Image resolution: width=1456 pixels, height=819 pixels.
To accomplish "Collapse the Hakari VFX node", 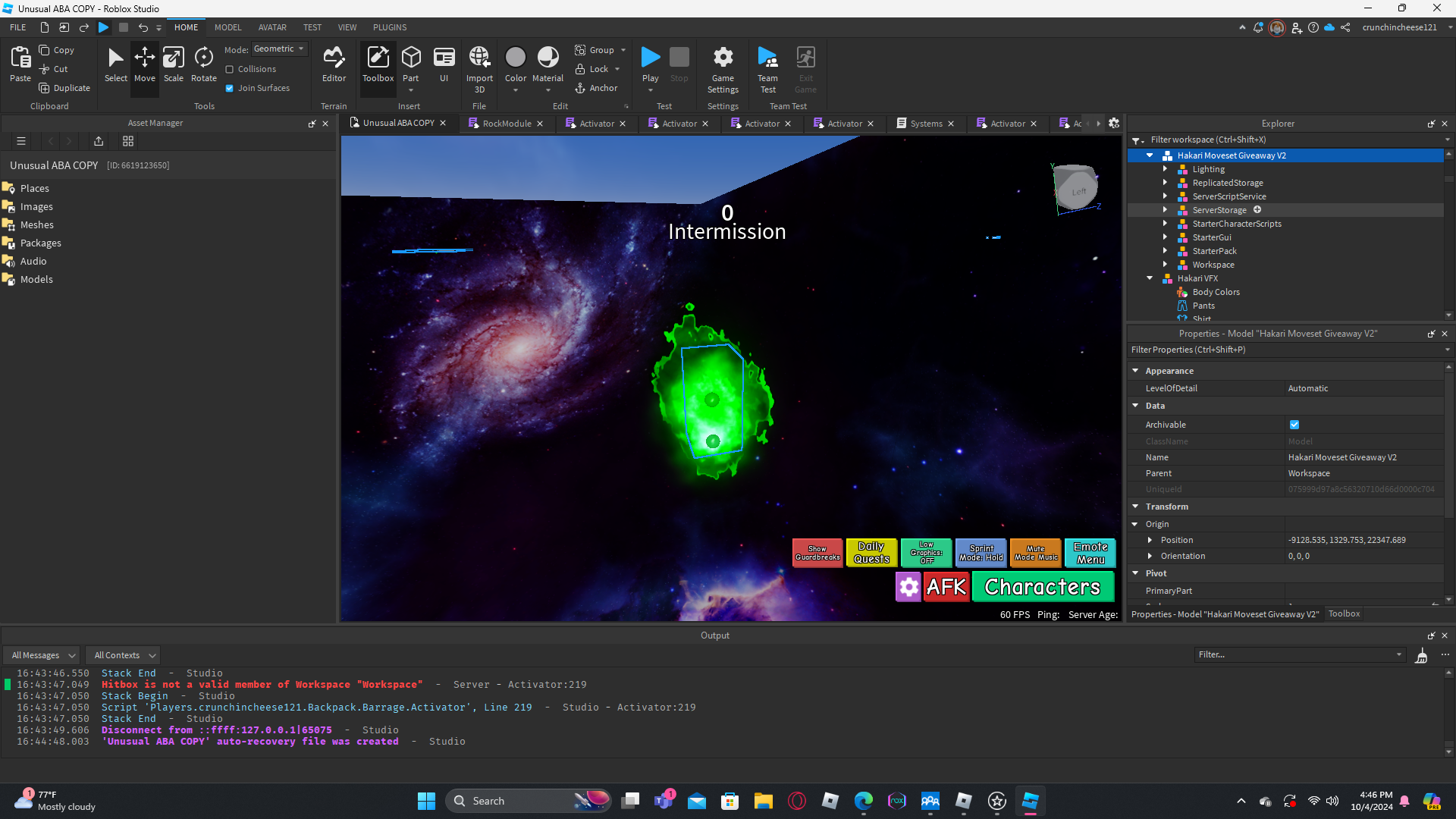I will pos(1150,278).
